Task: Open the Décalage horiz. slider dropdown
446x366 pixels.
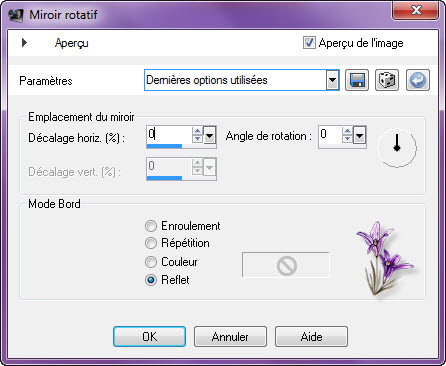Action: pos(209,135)
